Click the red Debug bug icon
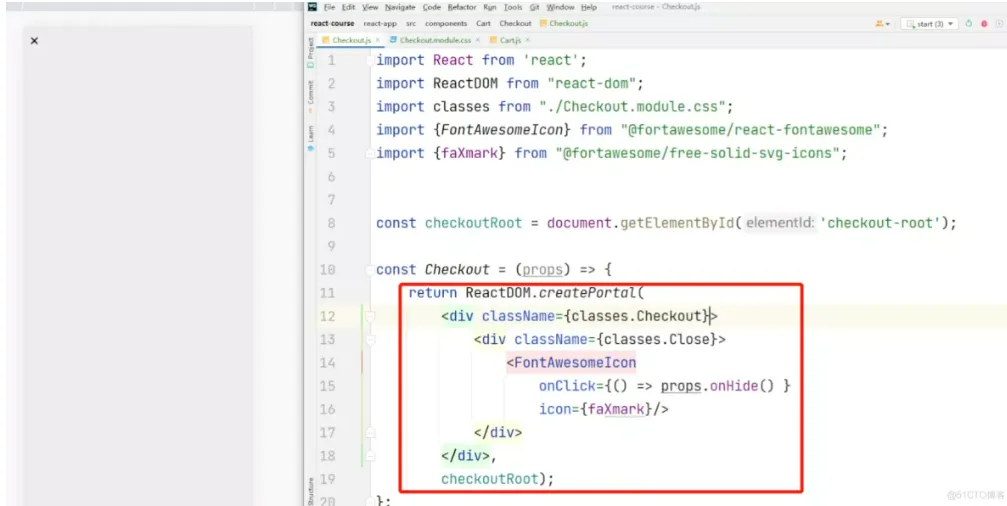 (984, 24)
